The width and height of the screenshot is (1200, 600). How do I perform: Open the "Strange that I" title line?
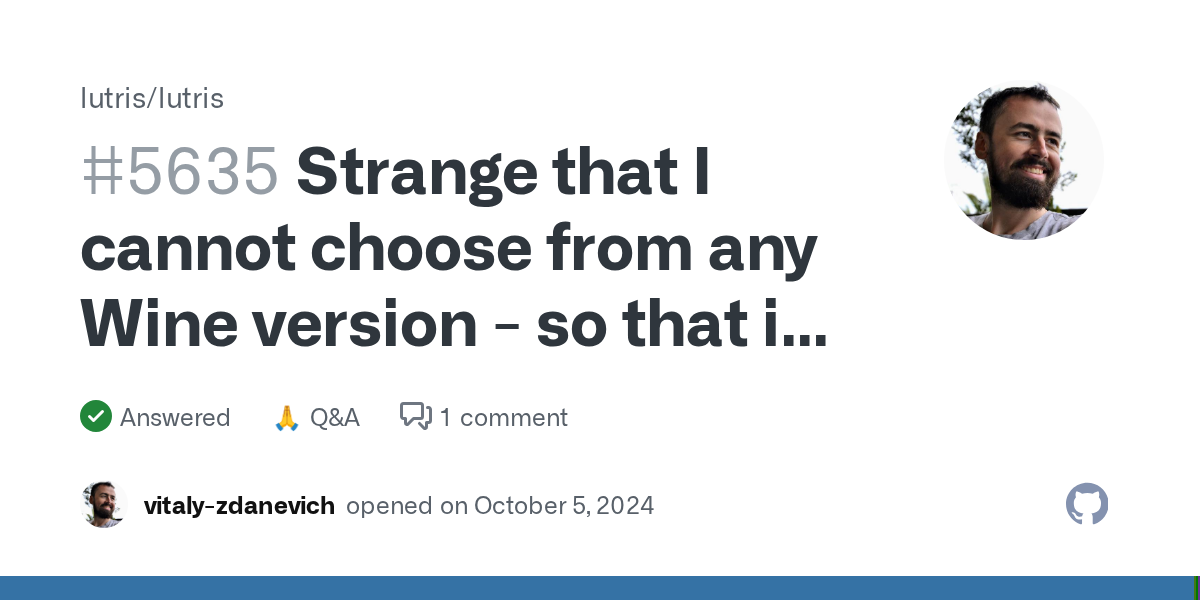pos(503,172)
